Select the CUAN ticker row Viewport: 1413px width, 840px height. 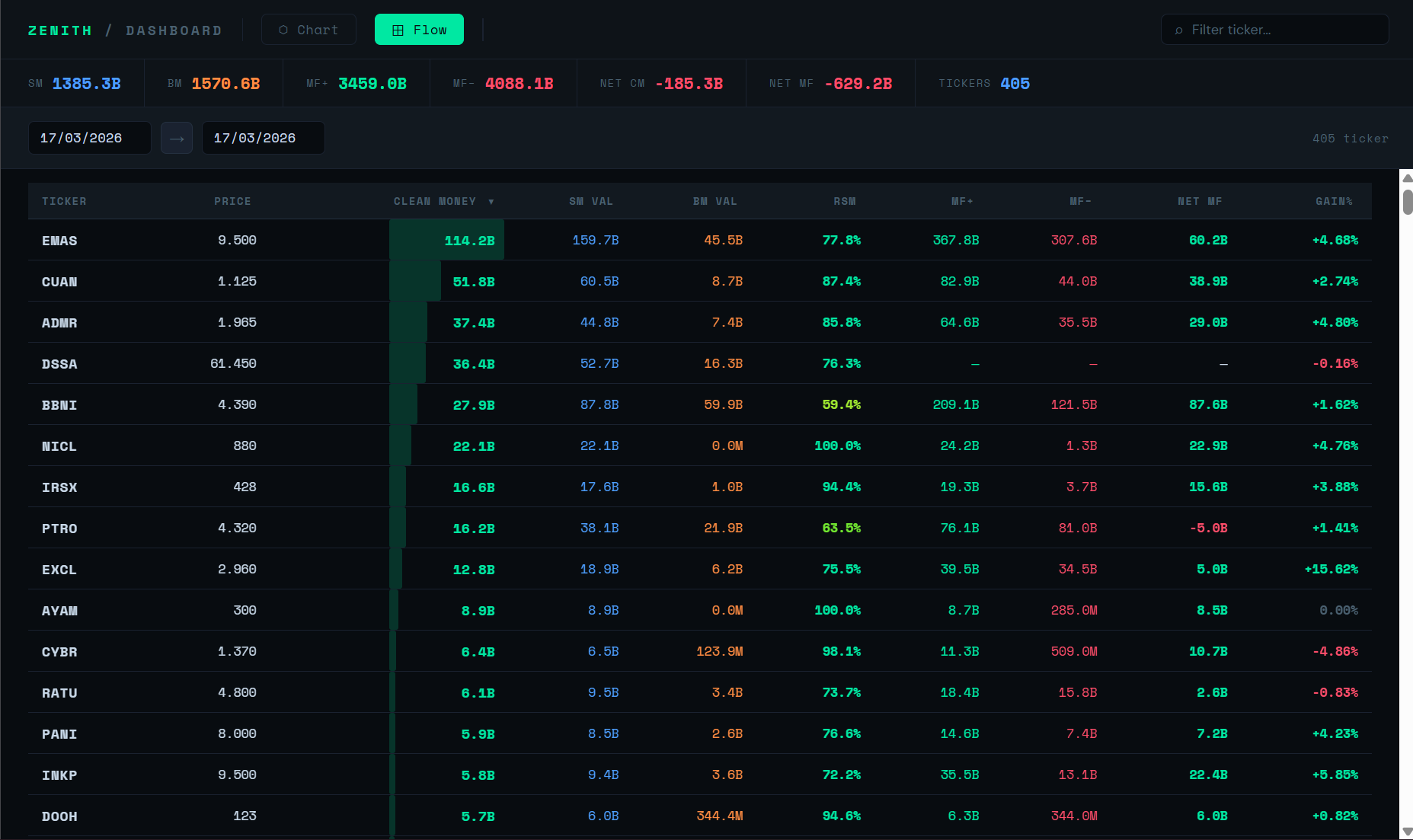[700, 281]
